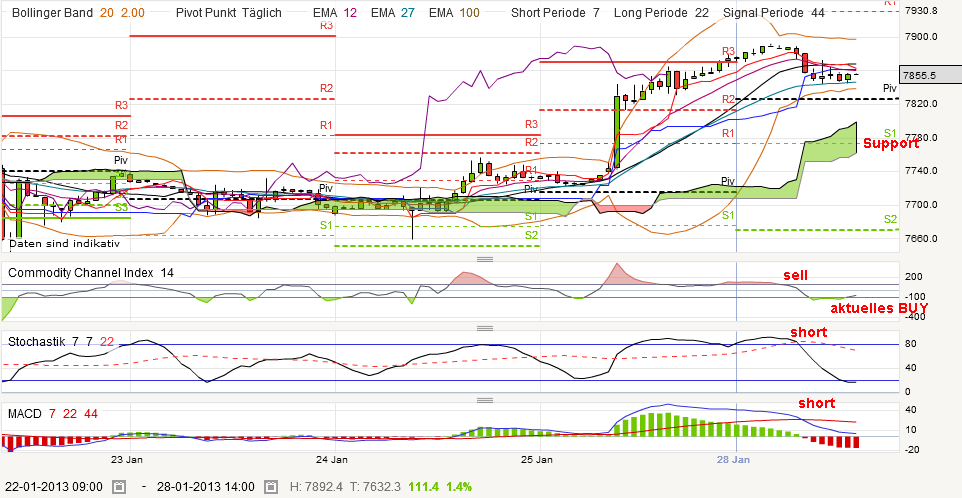This screenshot has width=962, height=498.
Task: Open the calendar picker beside 22-01-2013 09:00
Action: coord(120,487)
